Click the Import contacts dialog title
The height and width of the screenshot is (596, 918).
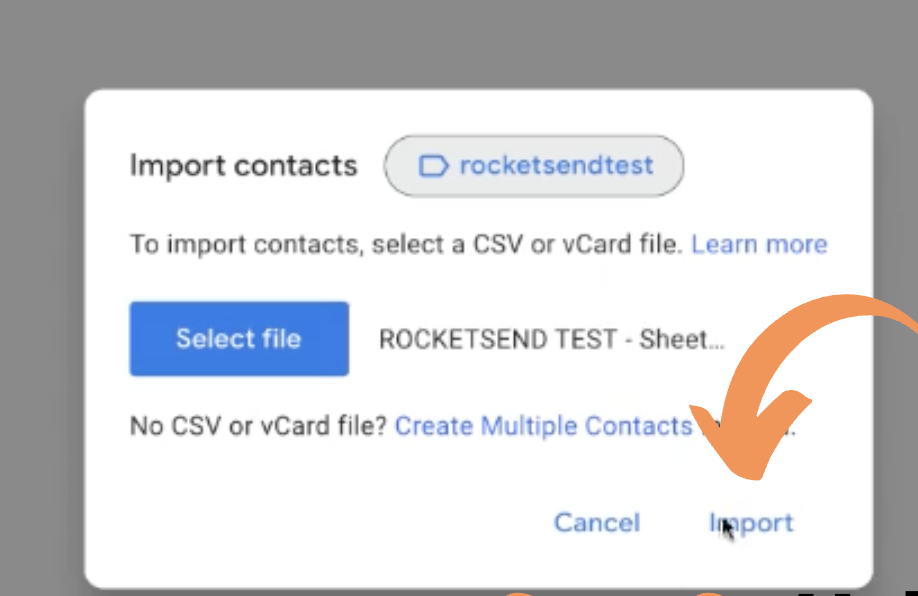tap(242, 165)
